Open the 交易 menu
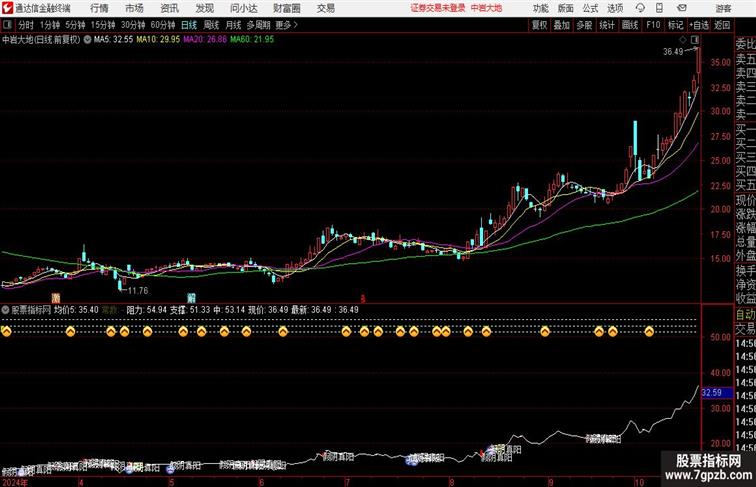756x487 pixels. pos(325,8)
